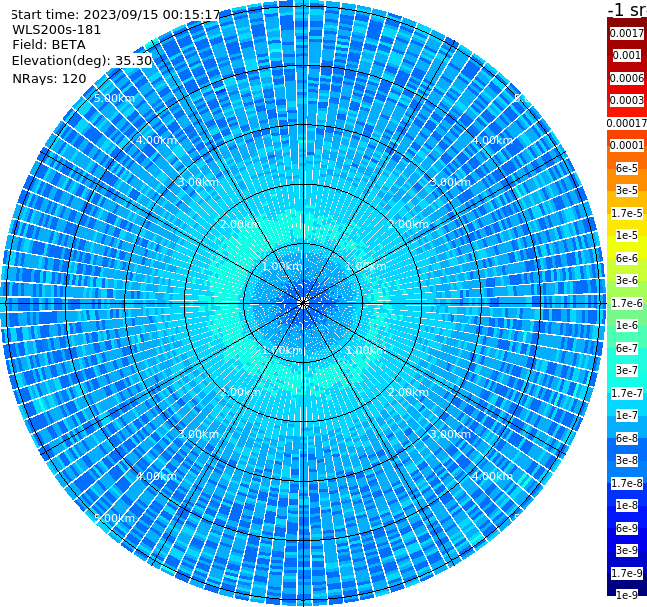The width and height of the screenshot is (647, 607).
Task: Click the NRays: 120 label
Action: pyautogui.click(x=49, y=78)
